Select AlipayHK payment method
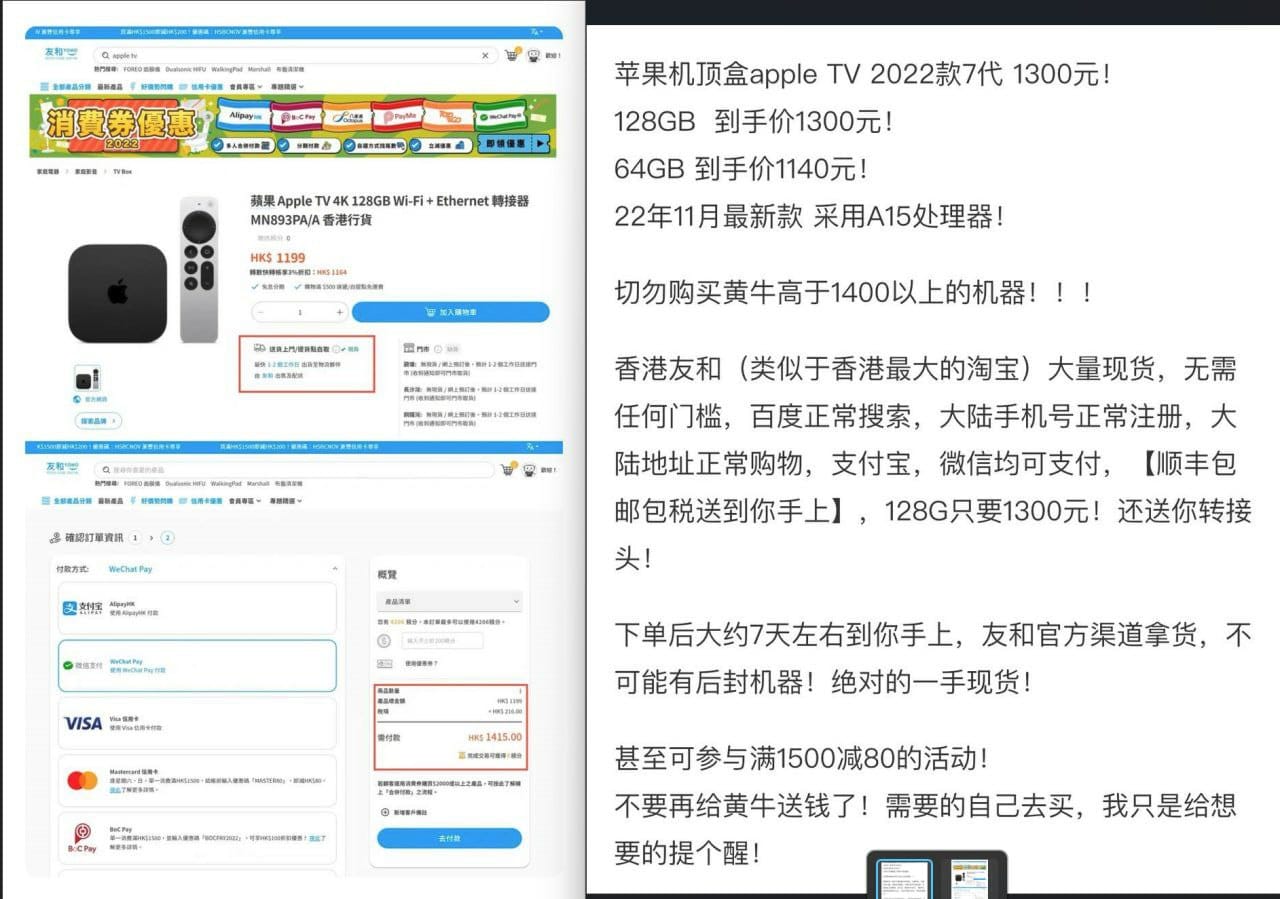This screenshot has height=899, width=1280. point(197,608)
